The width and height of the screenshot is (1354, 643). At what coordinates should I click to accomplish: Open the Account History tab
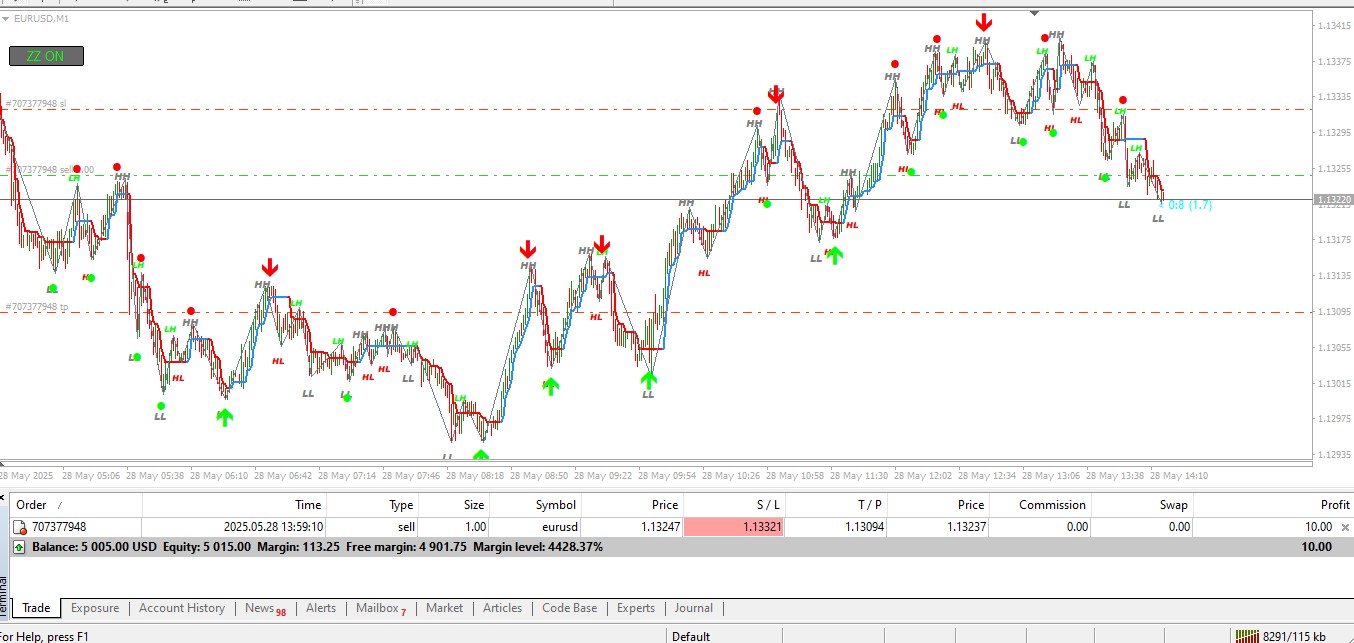[182, 608]
